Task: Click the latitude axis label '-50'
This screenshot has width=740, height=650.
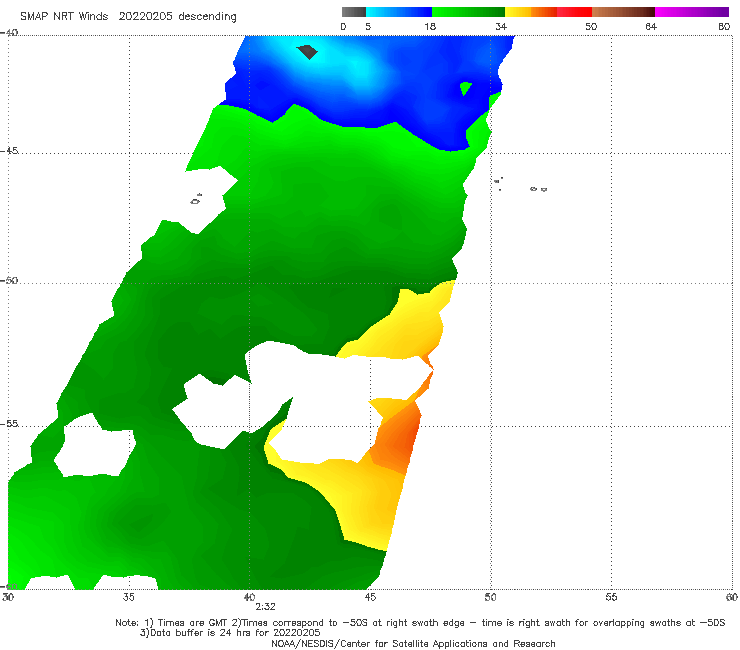Action: tap(9, 280)
